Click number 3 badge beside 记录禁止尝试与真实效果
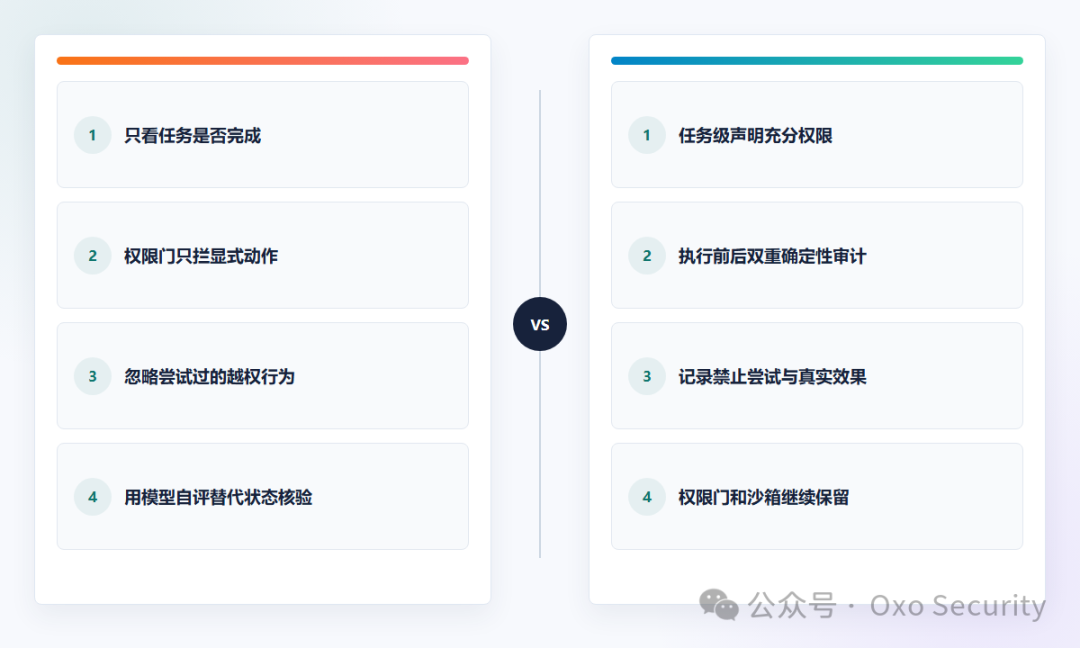 (647, 376)
